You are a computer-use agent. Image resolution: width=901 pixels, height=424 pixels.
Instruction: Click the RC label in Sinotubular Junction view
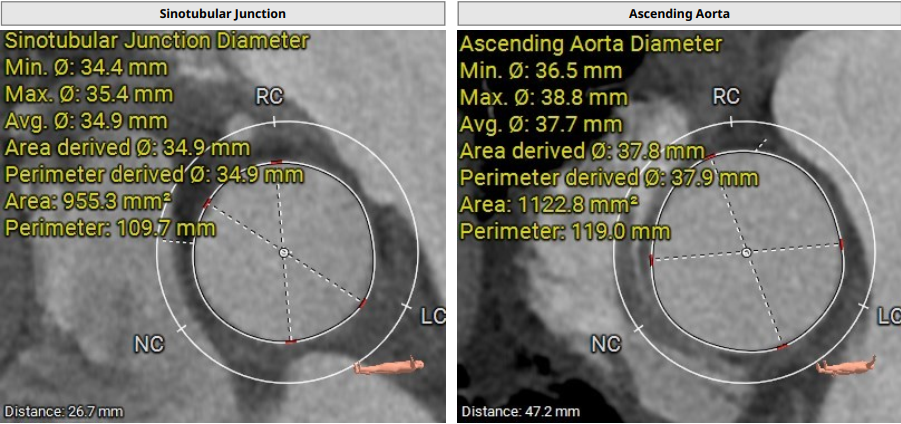[x=271, y=96]
